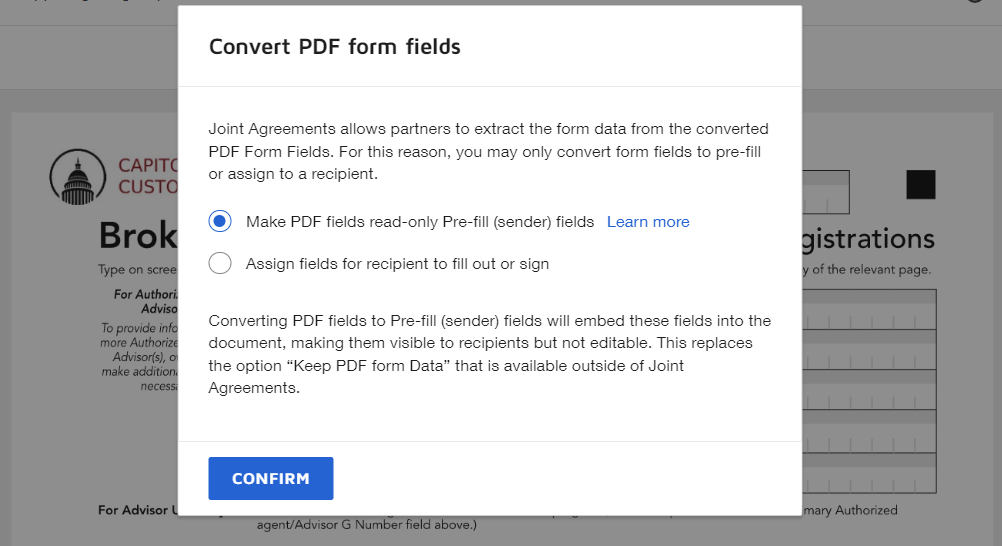Click the "Make PDF fields read-only" option label
The image size is (1002, 546).
tap(420, 222)
